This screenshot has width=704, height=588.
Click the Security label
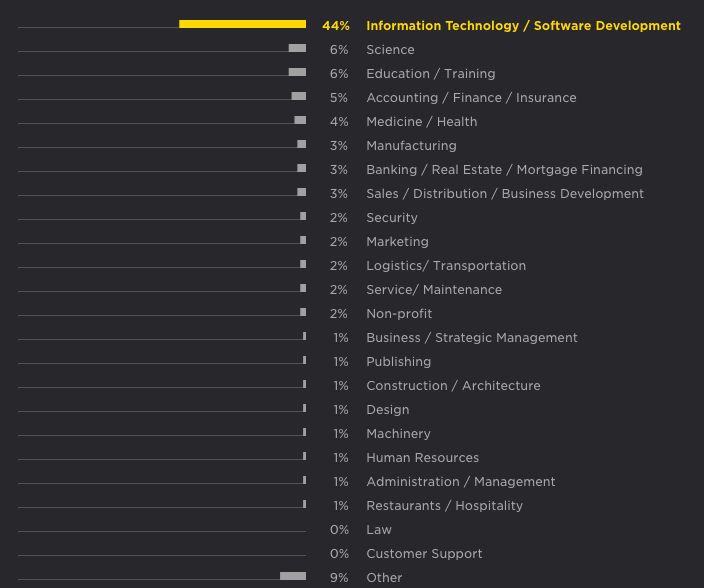[x=392, y=218]
